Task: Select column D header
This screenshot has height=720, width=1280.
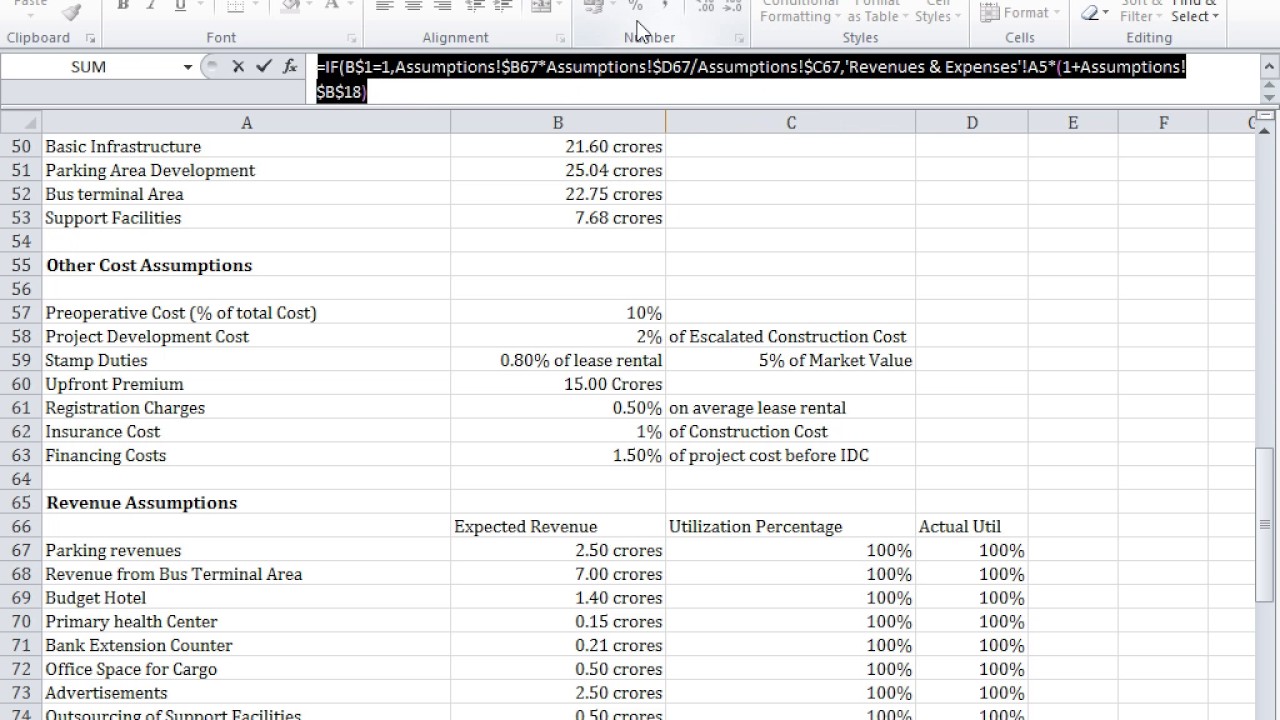Action: 972,122
